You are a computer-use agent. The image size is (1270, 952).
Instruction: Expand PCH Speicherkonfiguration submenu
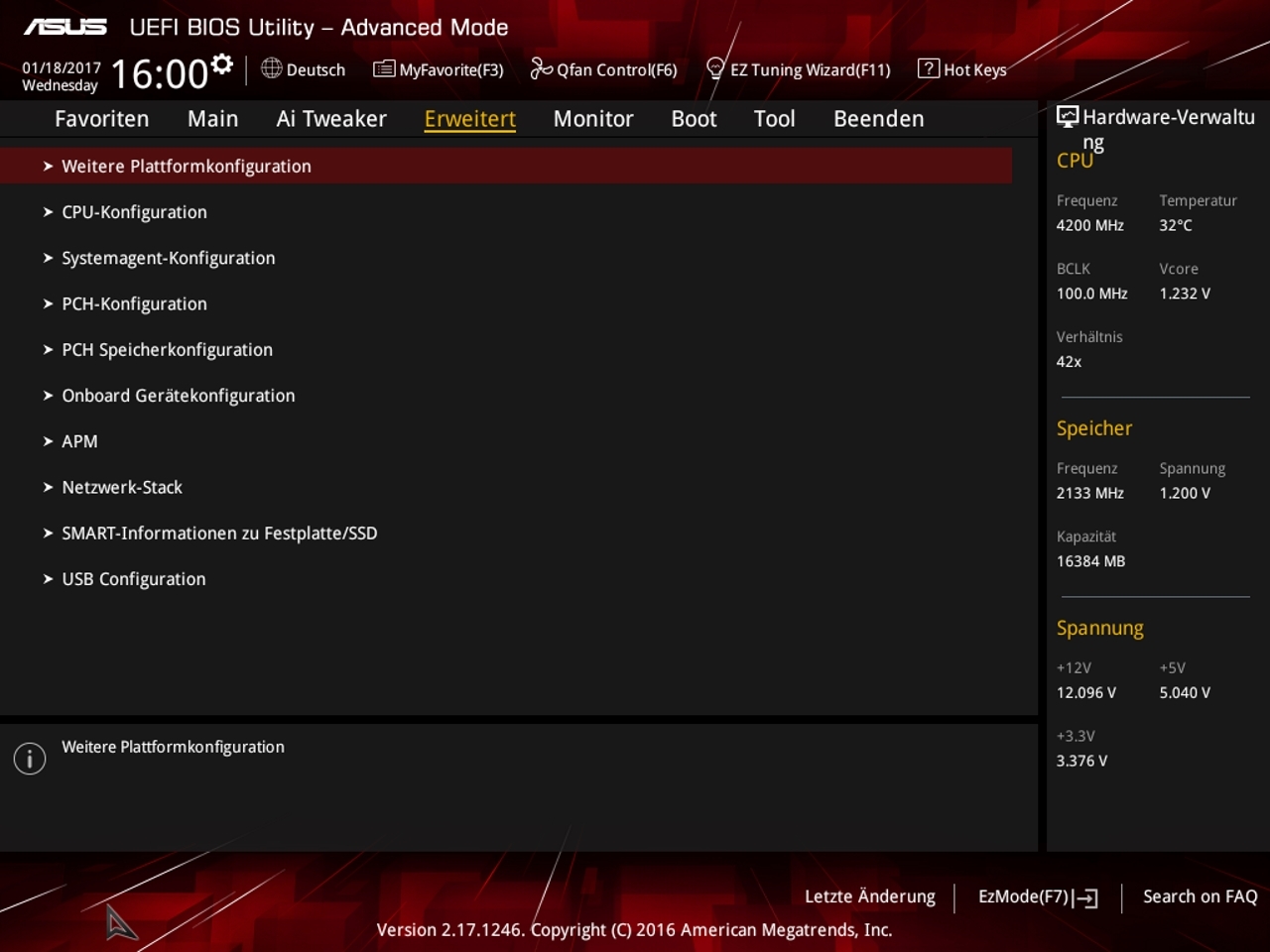coord(506,349)
